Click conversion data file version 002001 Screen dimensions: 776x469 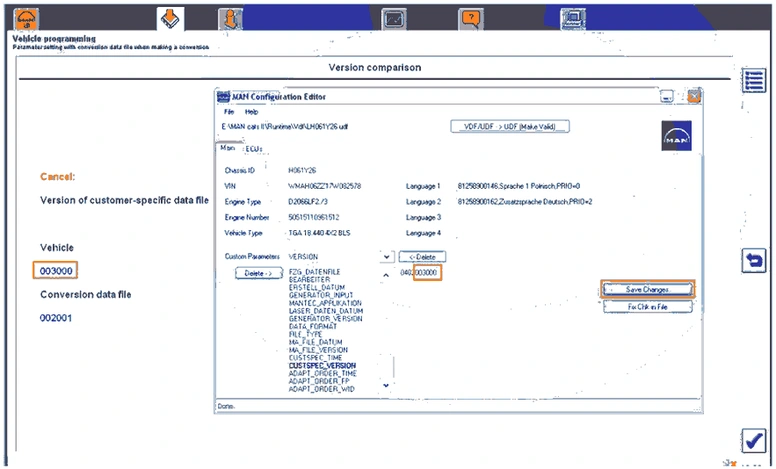[x=56, y=318]
